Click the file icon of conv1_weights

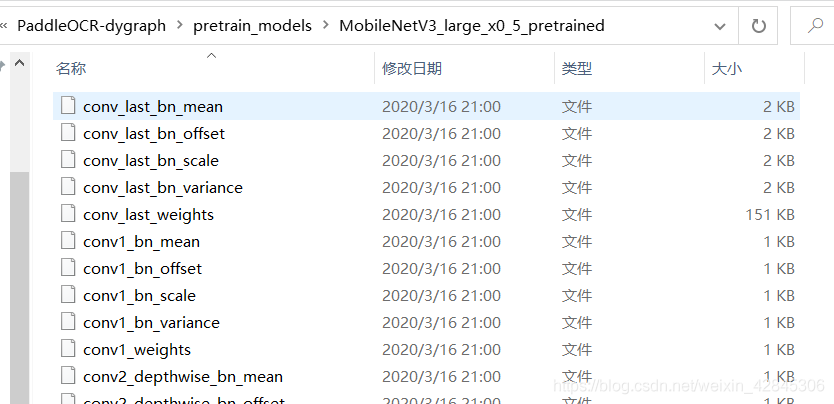(x=68, y=349)
